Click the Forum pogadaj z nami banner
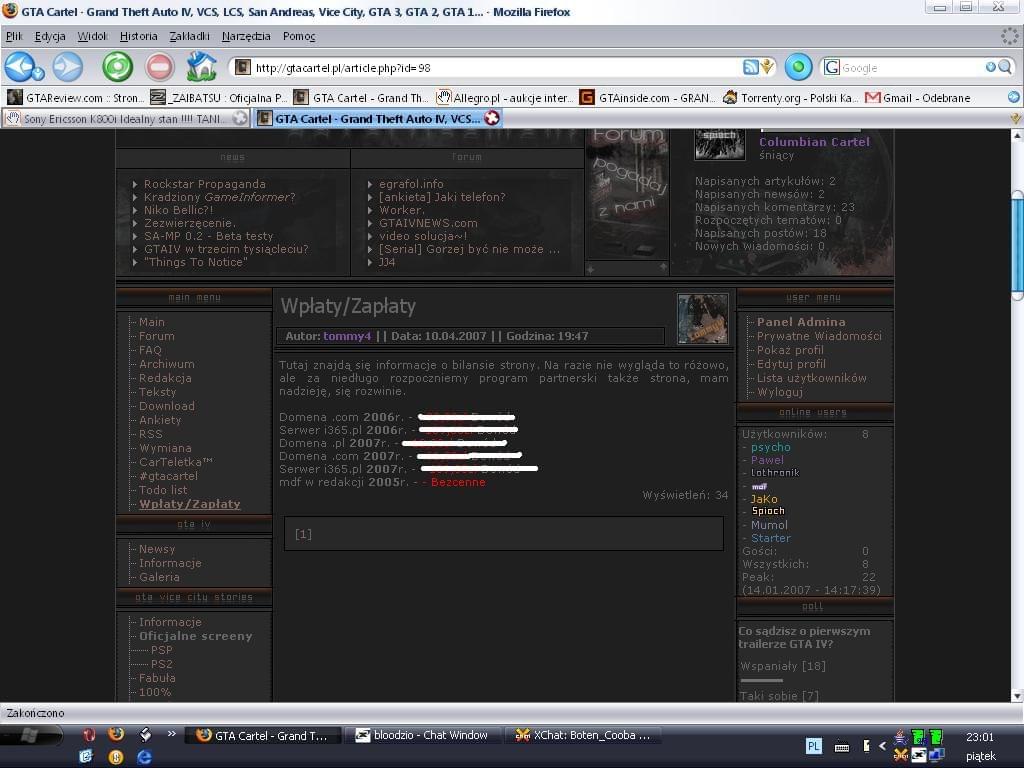1024x768 pixels. pyautogui.click(x=628, y=195)
